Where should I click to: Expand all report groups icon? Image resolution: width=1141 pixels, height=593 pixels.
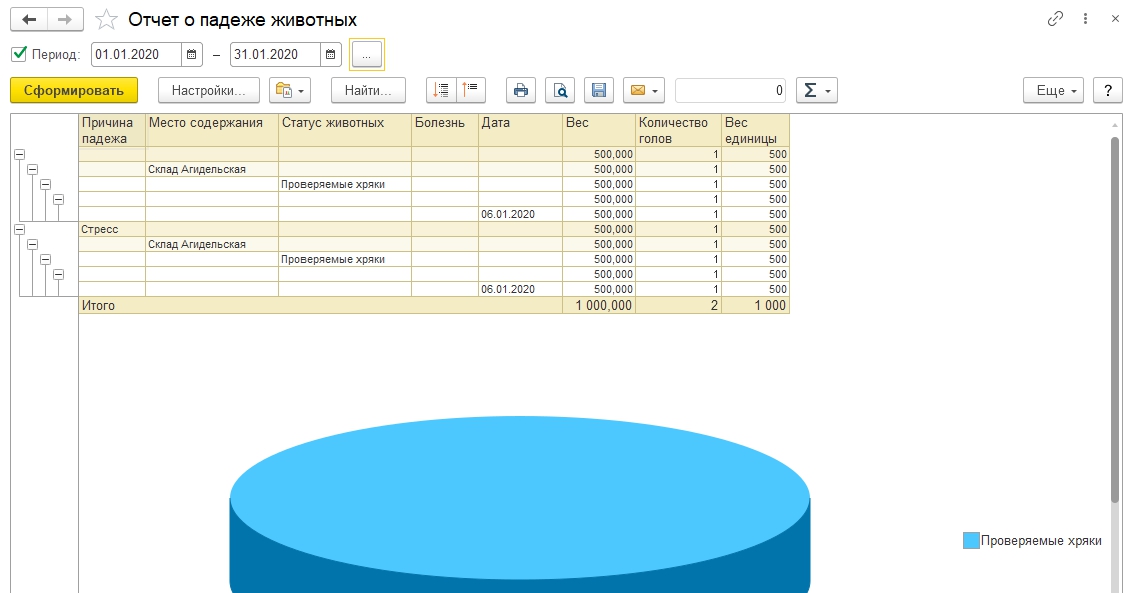tap(441, 90)
